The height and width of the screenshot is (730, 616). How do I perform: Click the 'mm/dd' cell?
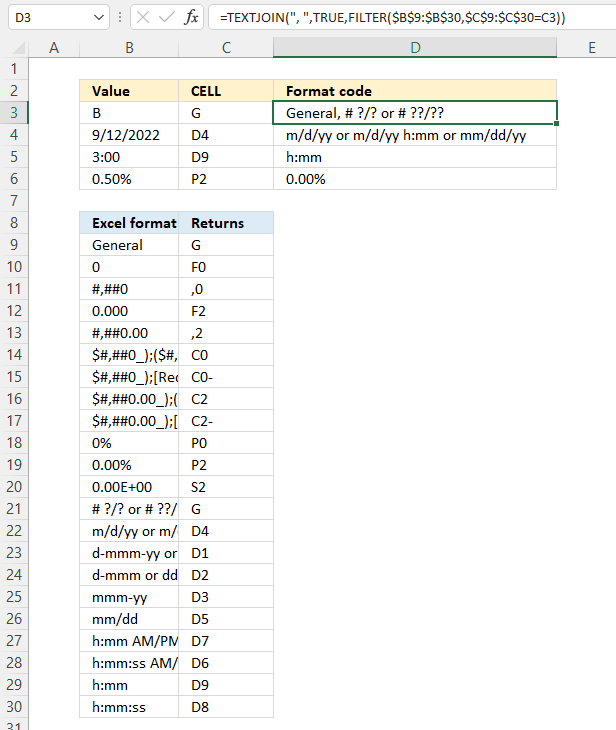[129, 619]
